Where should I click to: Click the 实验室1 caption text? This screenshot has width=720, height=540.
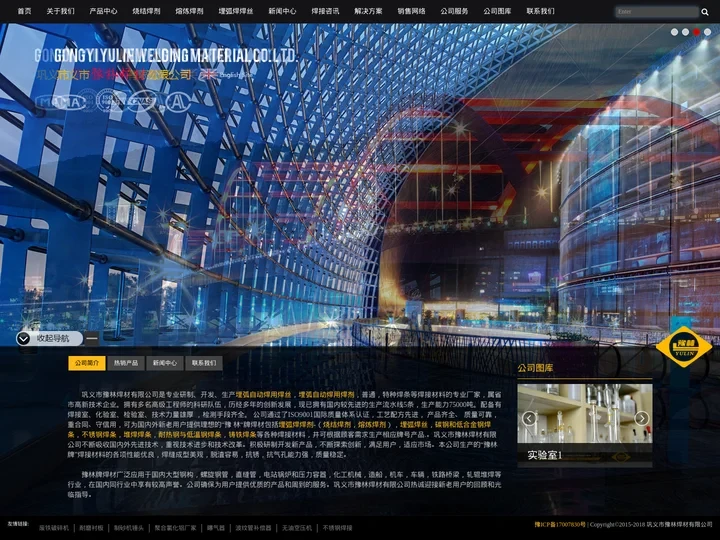click(545, 456)
